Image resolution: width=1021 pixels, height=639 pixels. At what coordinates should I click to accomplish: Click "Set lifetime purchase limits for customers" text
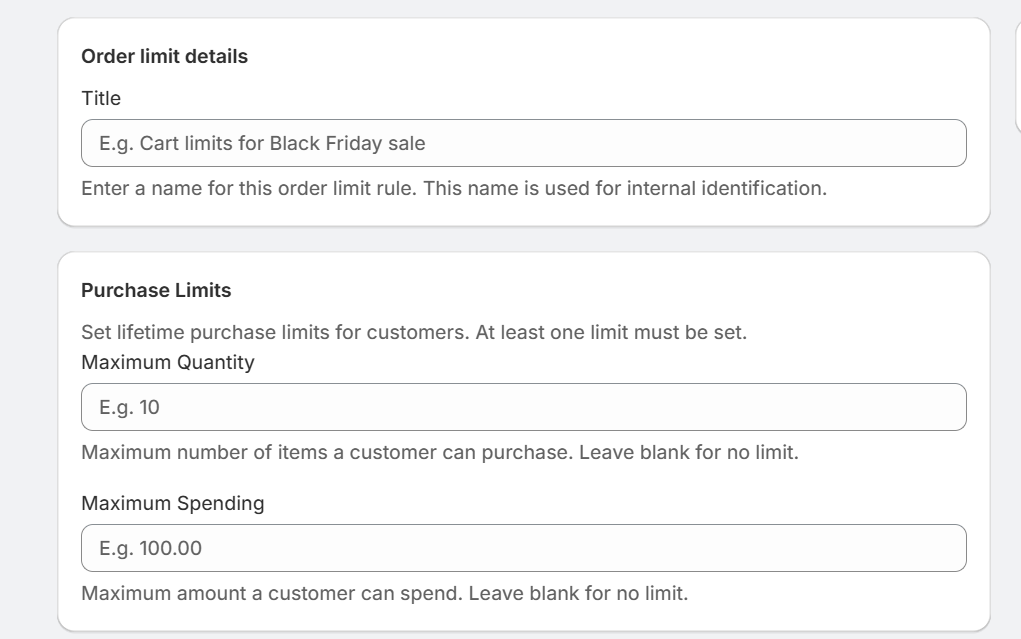[270, 332]
